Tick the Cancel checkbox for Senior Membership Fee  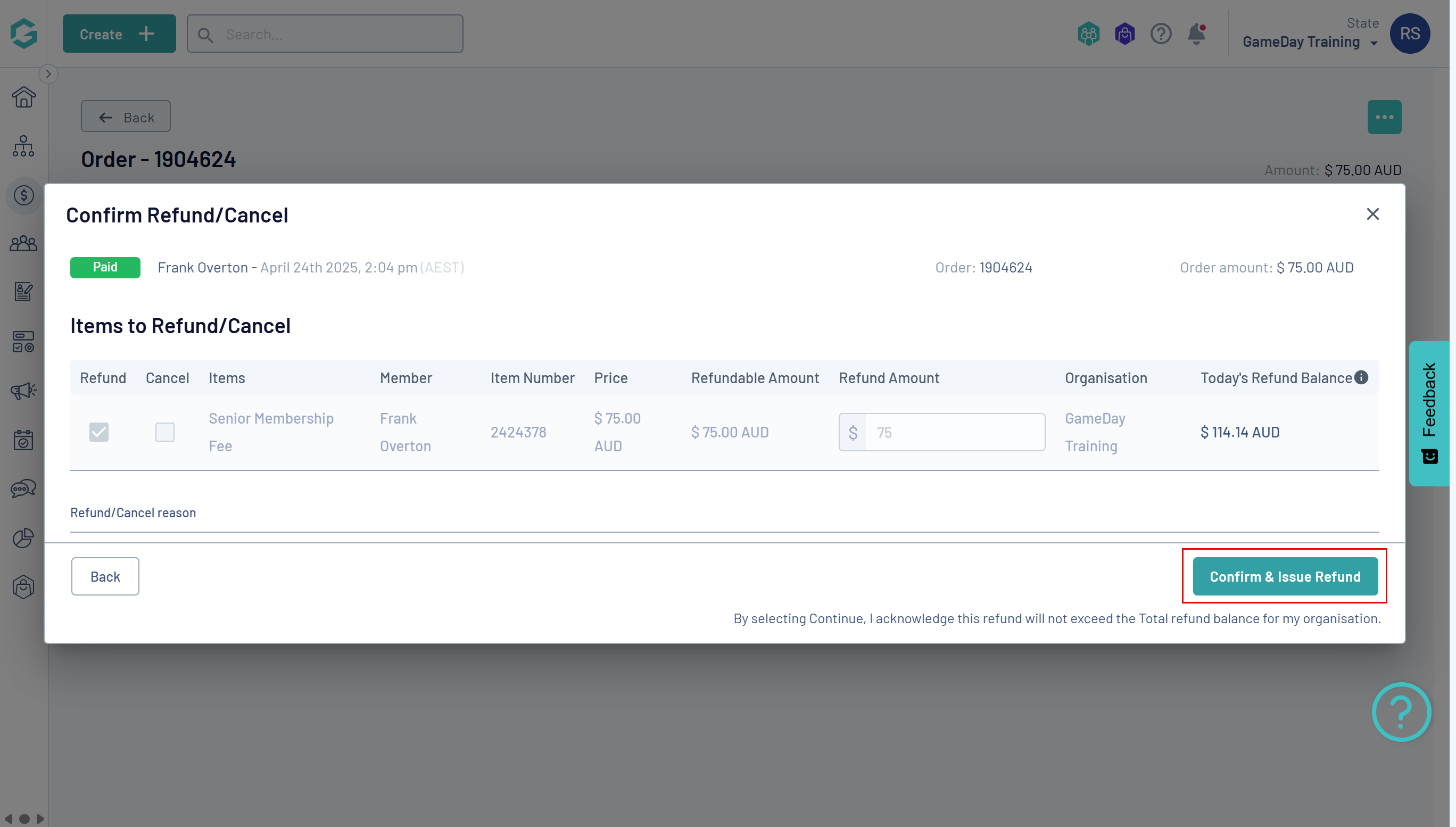click(164, 432)
